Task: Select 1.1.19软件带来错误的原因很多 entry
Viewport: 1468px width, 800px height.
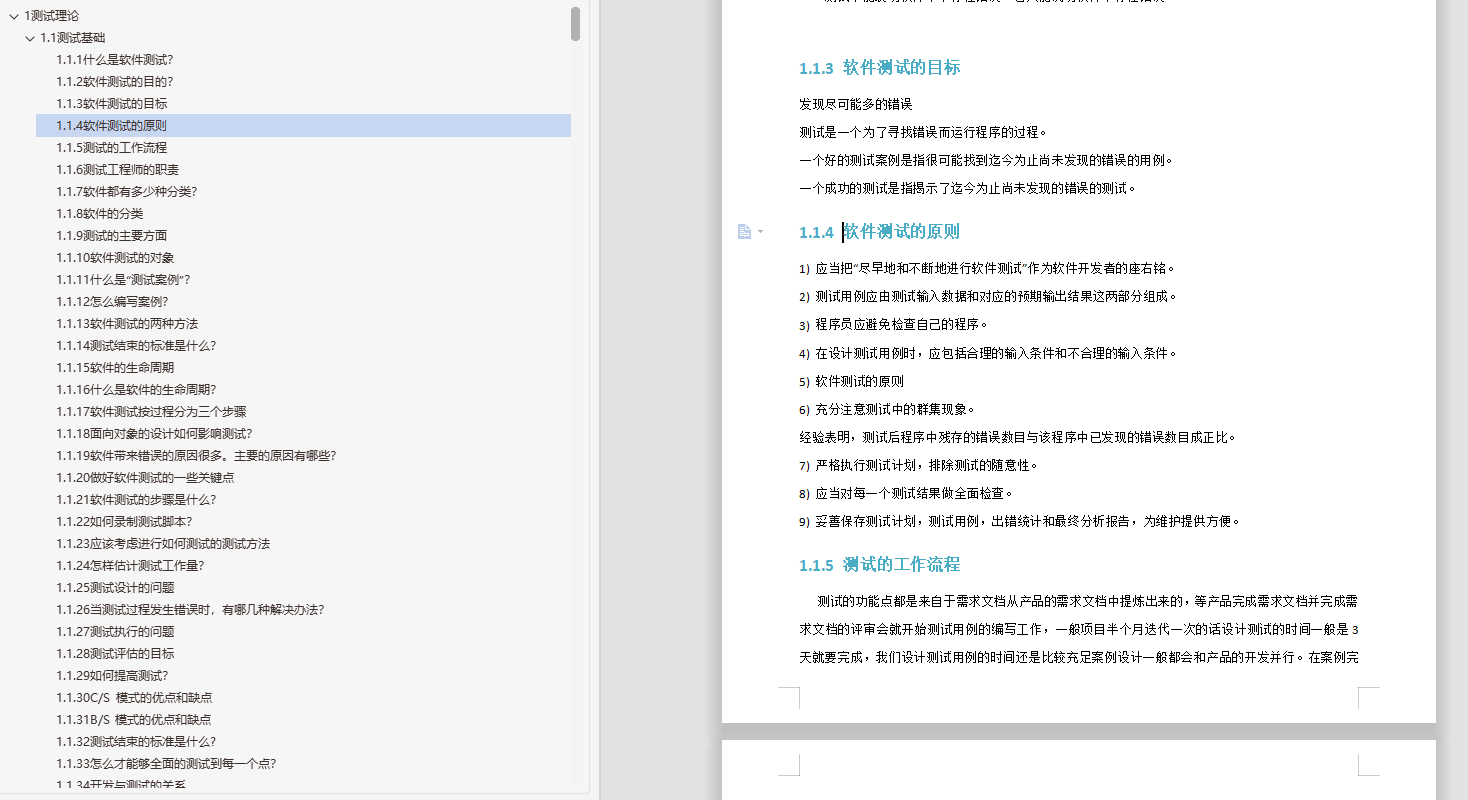Action: [x=196, y=456]
